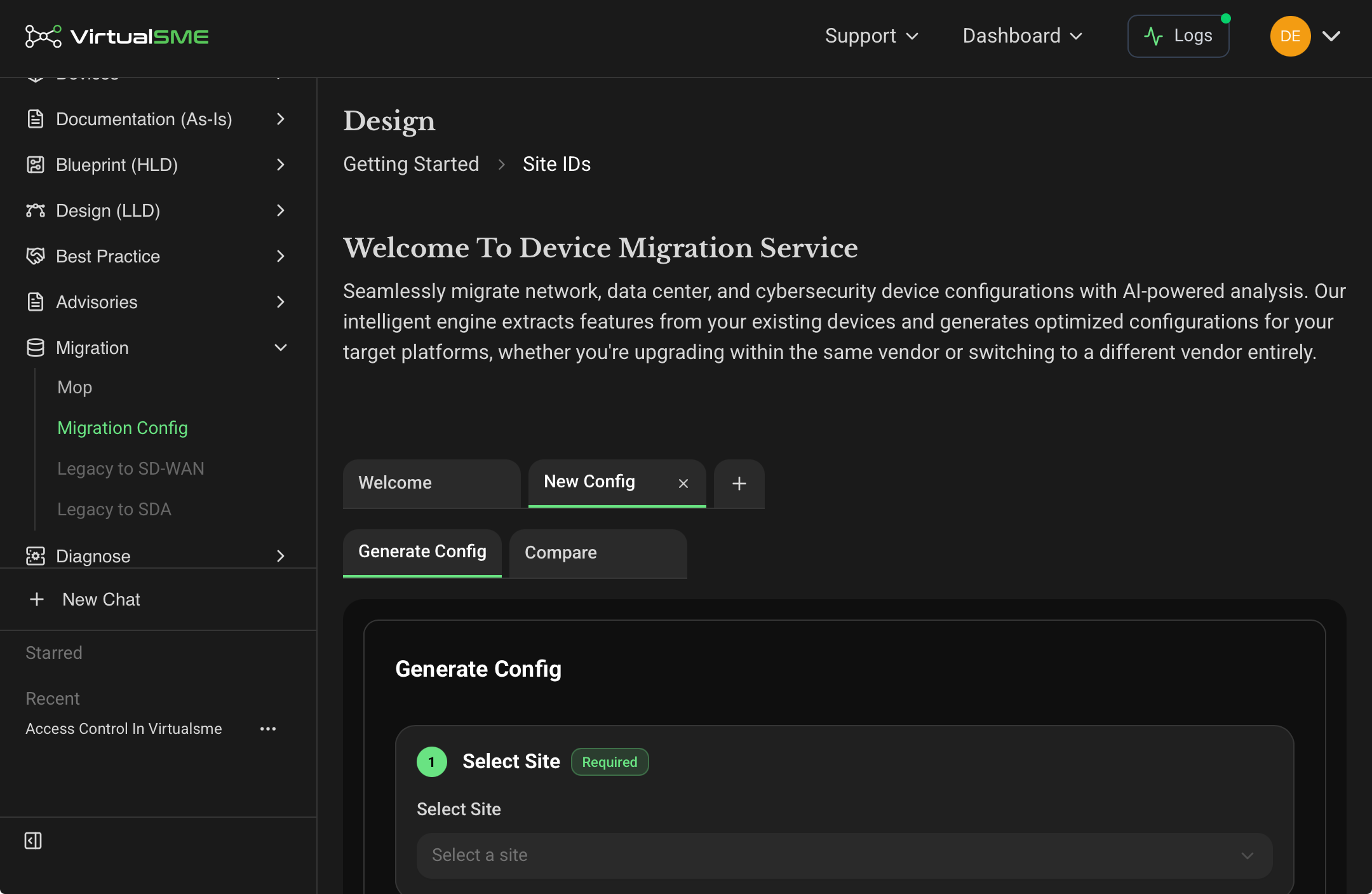Image resolution: width=1372 pixels, height=894 pixels.
Task: Click the Best Practice handshake icon
Action: point(36,256)
